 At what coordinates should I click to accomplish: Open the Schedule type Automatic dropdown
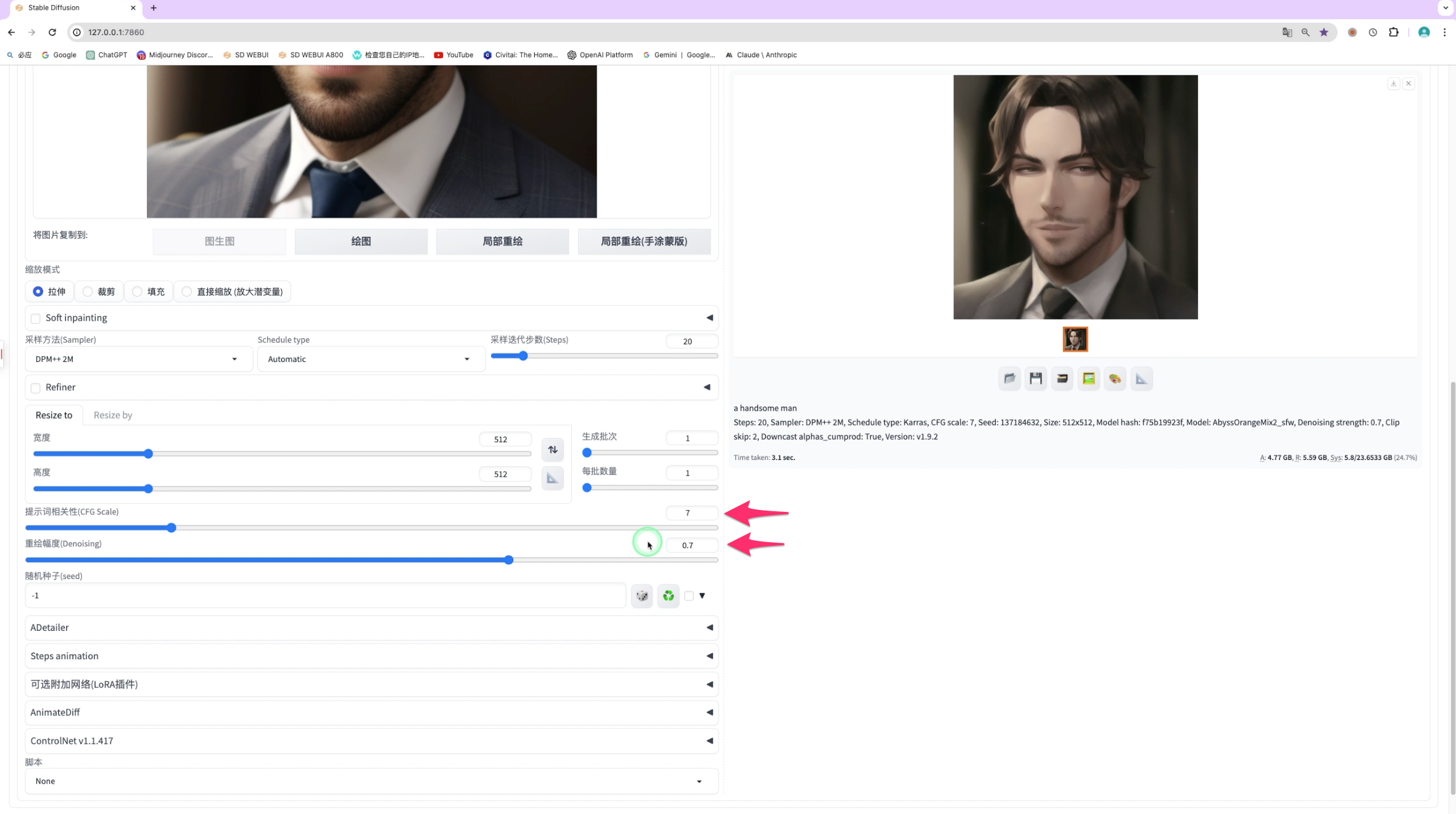(x=370, y=359)
